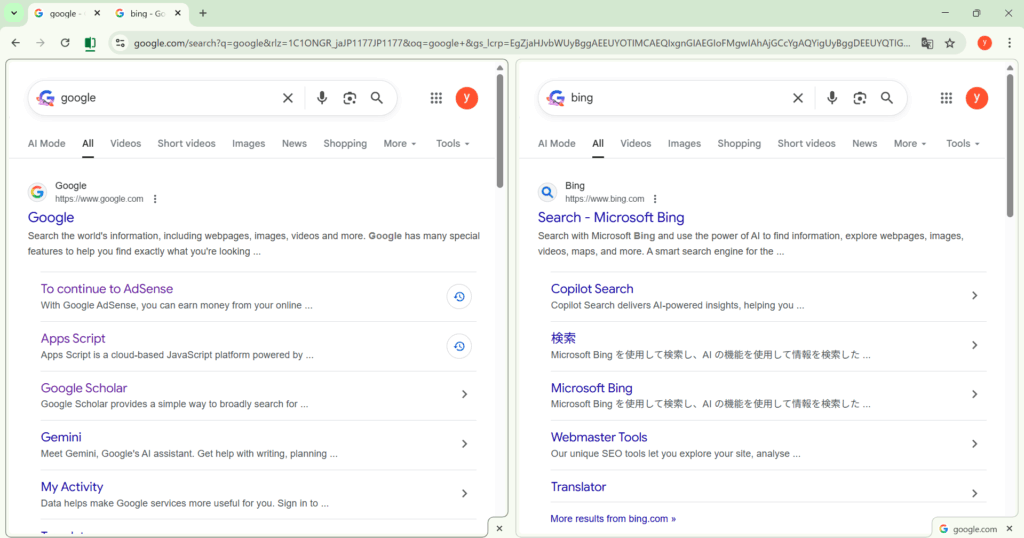
Task: Open Google Lens camera in left google pane
Action: point(349,98)
